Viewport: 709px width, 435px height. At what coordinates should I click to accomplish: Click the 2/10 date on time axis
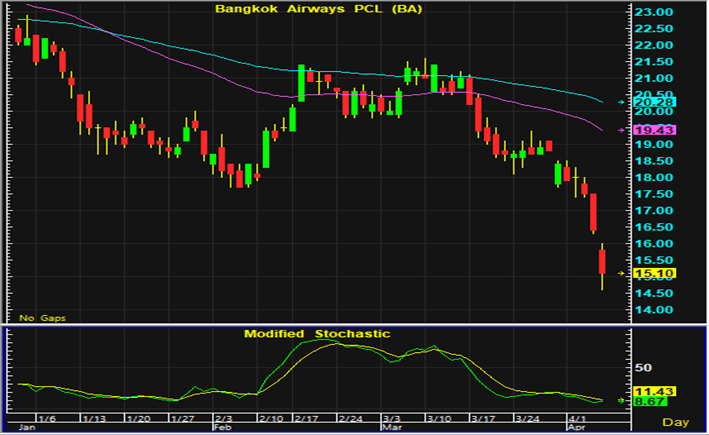271,417
